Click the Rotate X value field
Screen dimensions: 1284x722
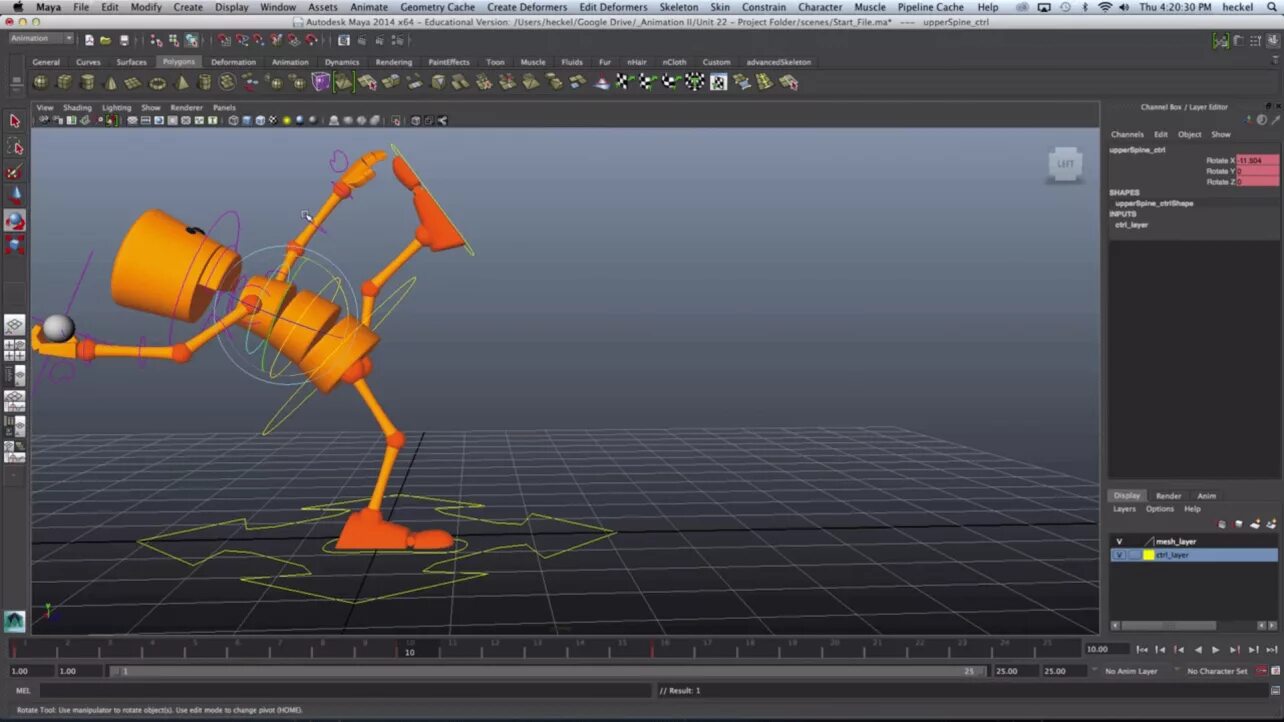(x=1257, y=160)
